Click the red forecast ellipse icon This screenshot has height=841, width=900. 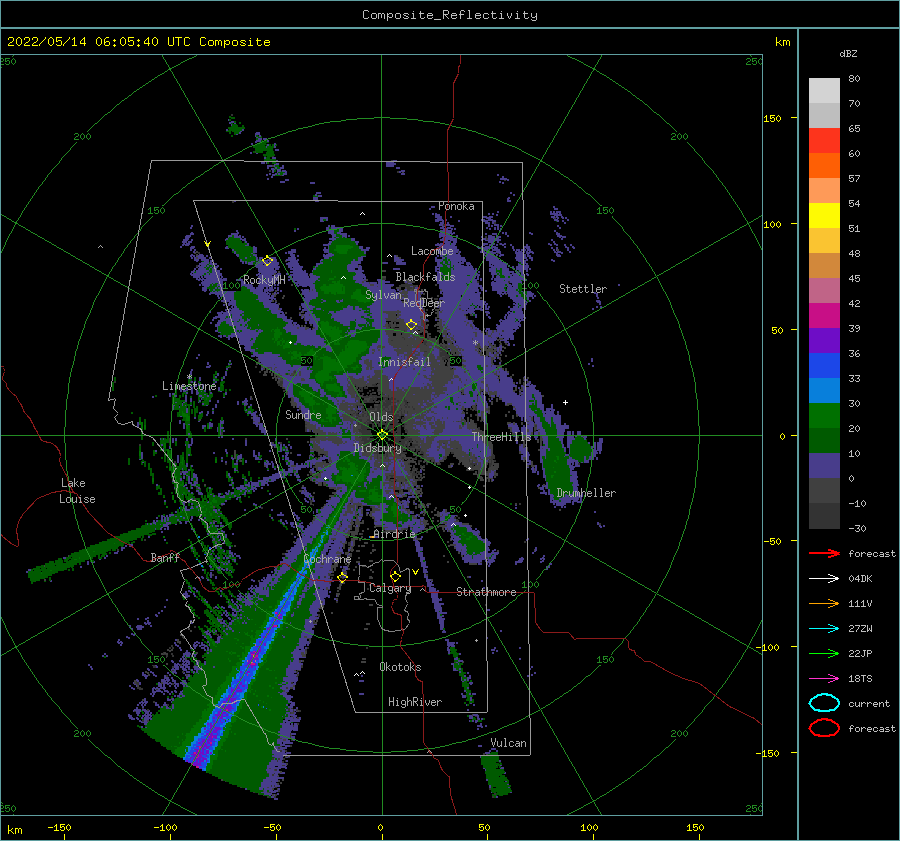pos(824,728)
